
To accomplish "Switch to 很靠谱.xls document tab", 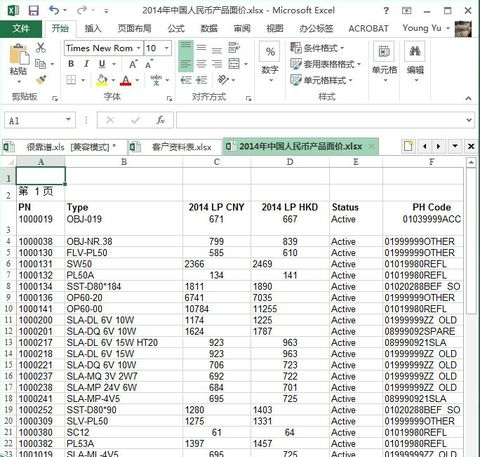I will [64, 147].
